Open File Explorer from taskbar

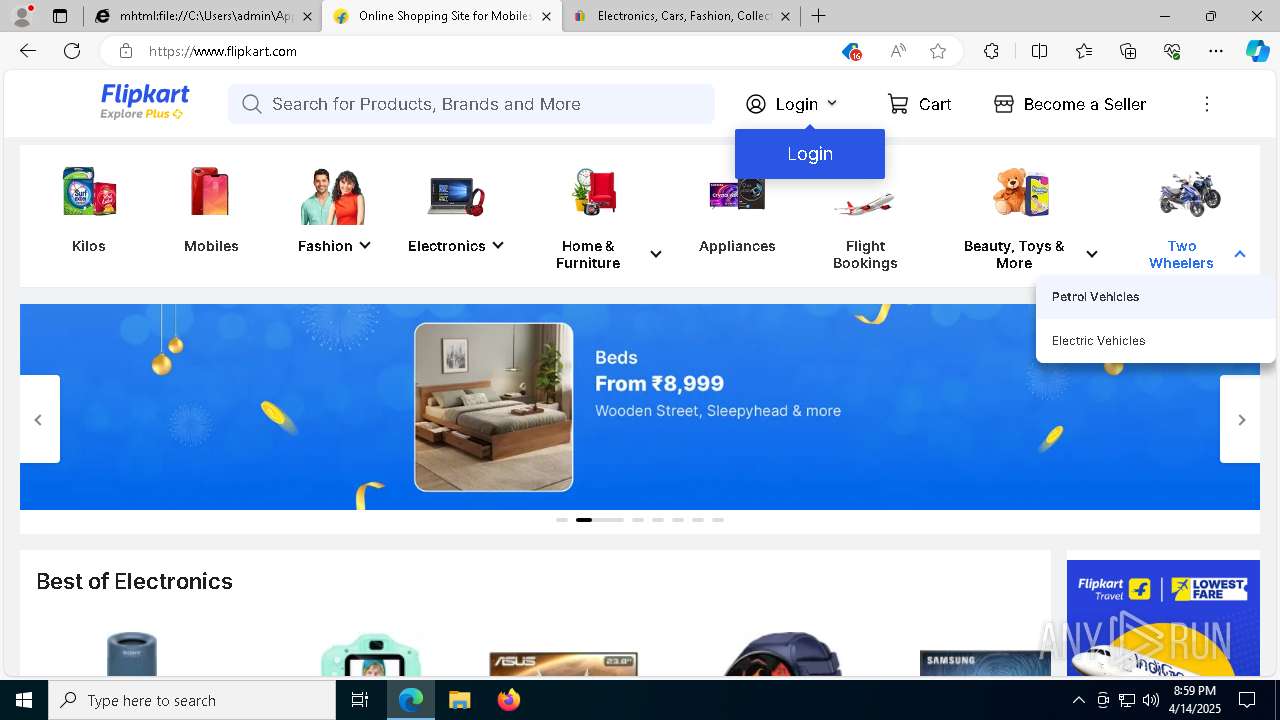pos(459,700)
